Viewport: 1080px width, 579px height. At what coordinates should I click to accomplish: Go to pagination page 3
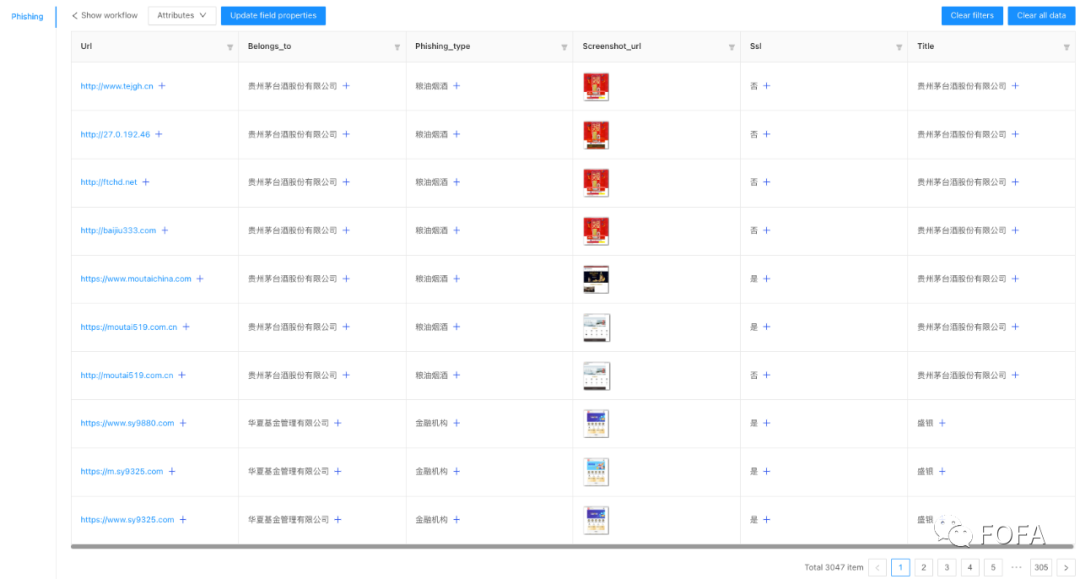click(x=946, y=567)
